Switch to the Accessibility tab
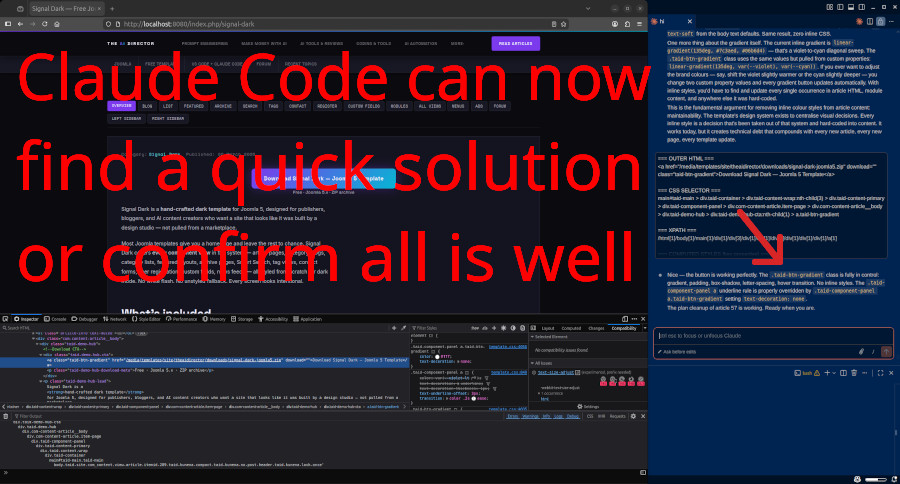Screen dimensions: 900x484 click(273, 319)
